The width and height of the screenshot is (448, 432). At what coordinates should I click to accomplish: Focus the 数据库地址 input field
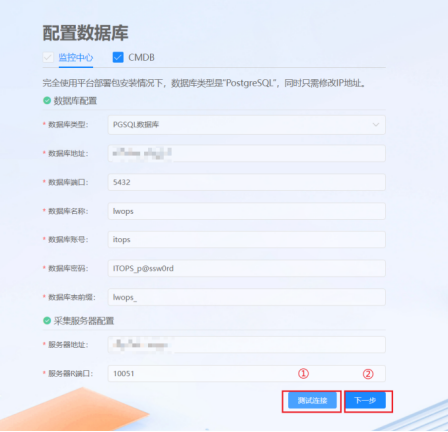(247, 153)
